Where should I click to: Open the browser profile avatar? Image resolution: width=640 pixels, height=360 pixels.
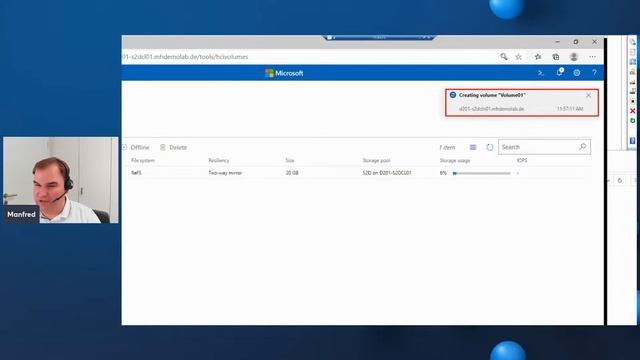pos(574,57)
